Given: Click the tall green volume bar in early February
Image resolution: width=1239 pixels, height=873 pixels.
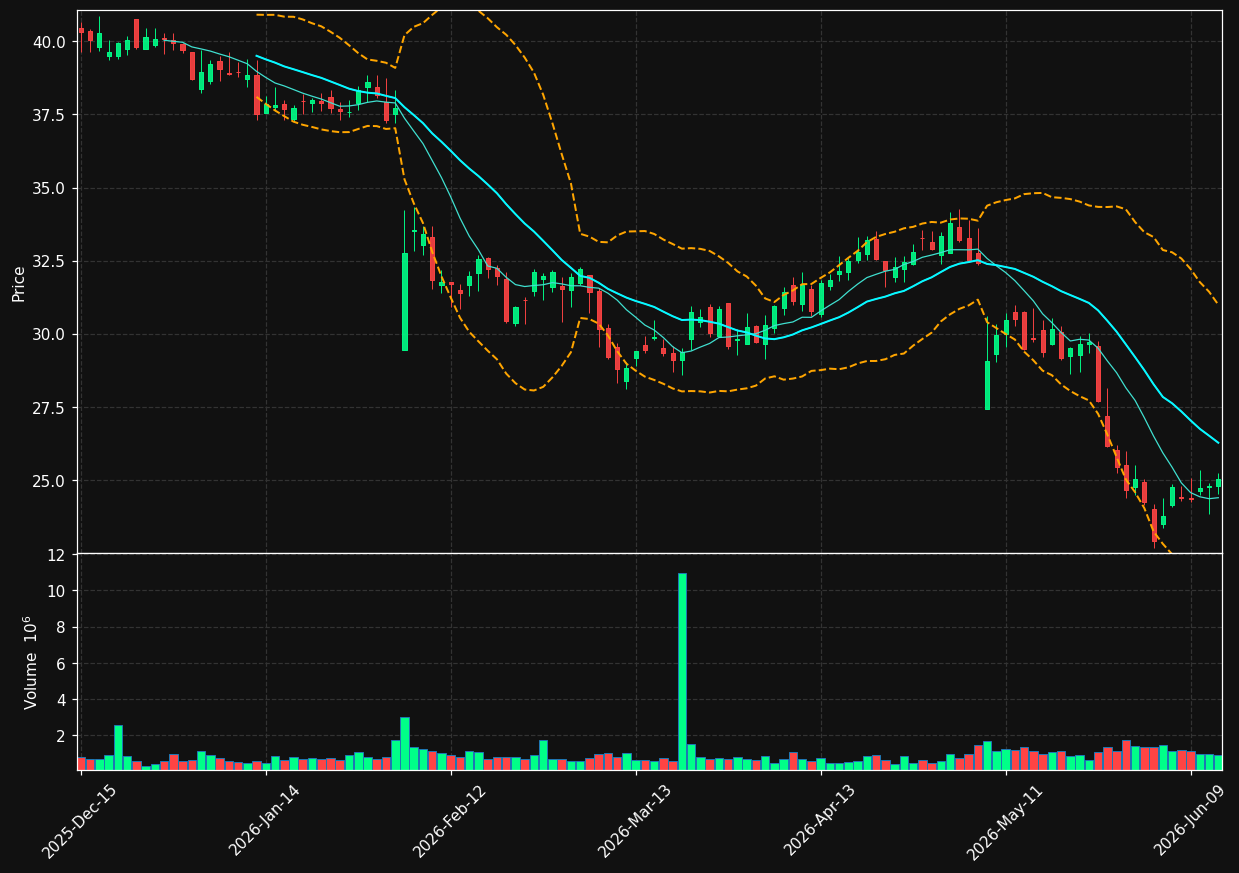Looking at the screenshot, I should (405, 743).
